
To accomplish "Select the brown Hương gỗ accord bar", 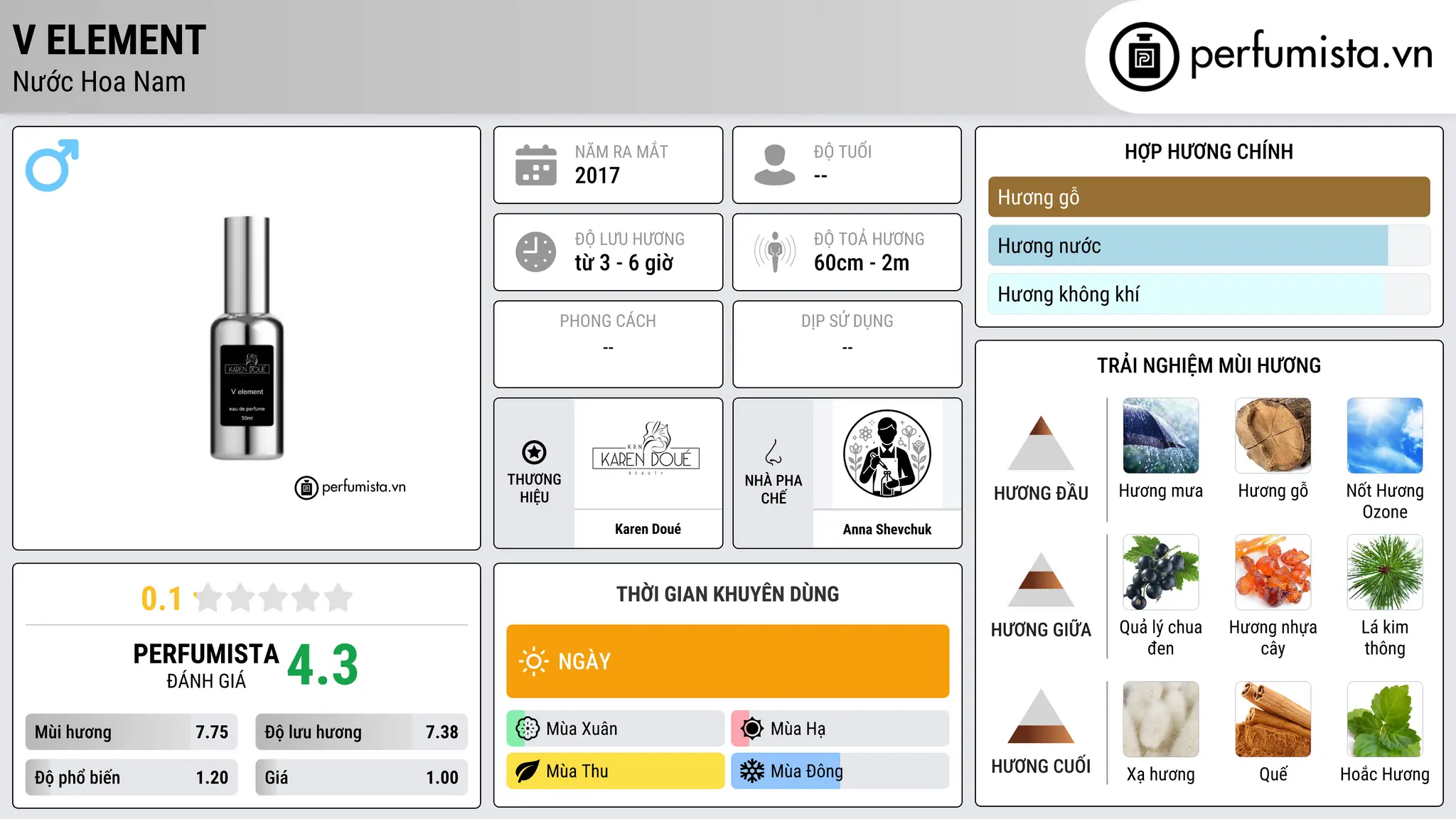I will (x=1209, y=197).
